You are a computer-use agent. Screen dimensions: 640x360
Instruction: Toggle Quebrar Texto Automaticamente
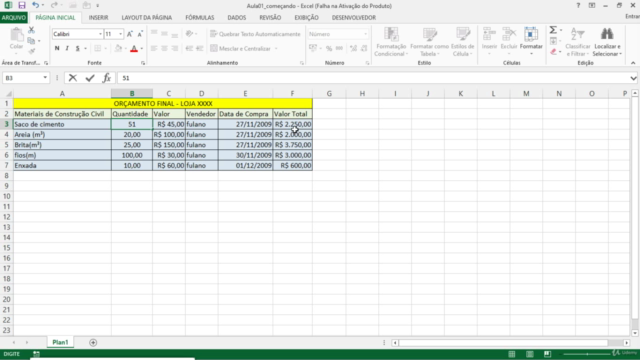[x=255, y=34]
